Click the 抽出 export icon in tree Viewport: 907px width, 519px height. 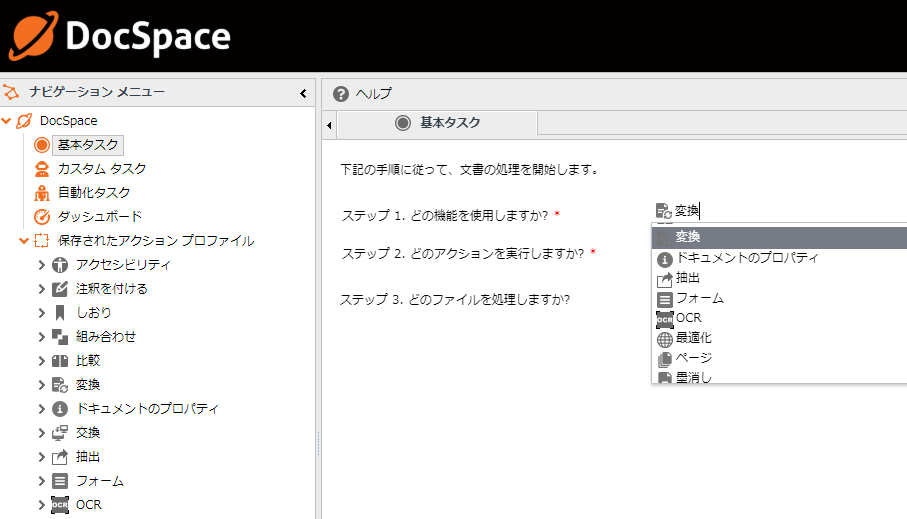pos(60,457)
